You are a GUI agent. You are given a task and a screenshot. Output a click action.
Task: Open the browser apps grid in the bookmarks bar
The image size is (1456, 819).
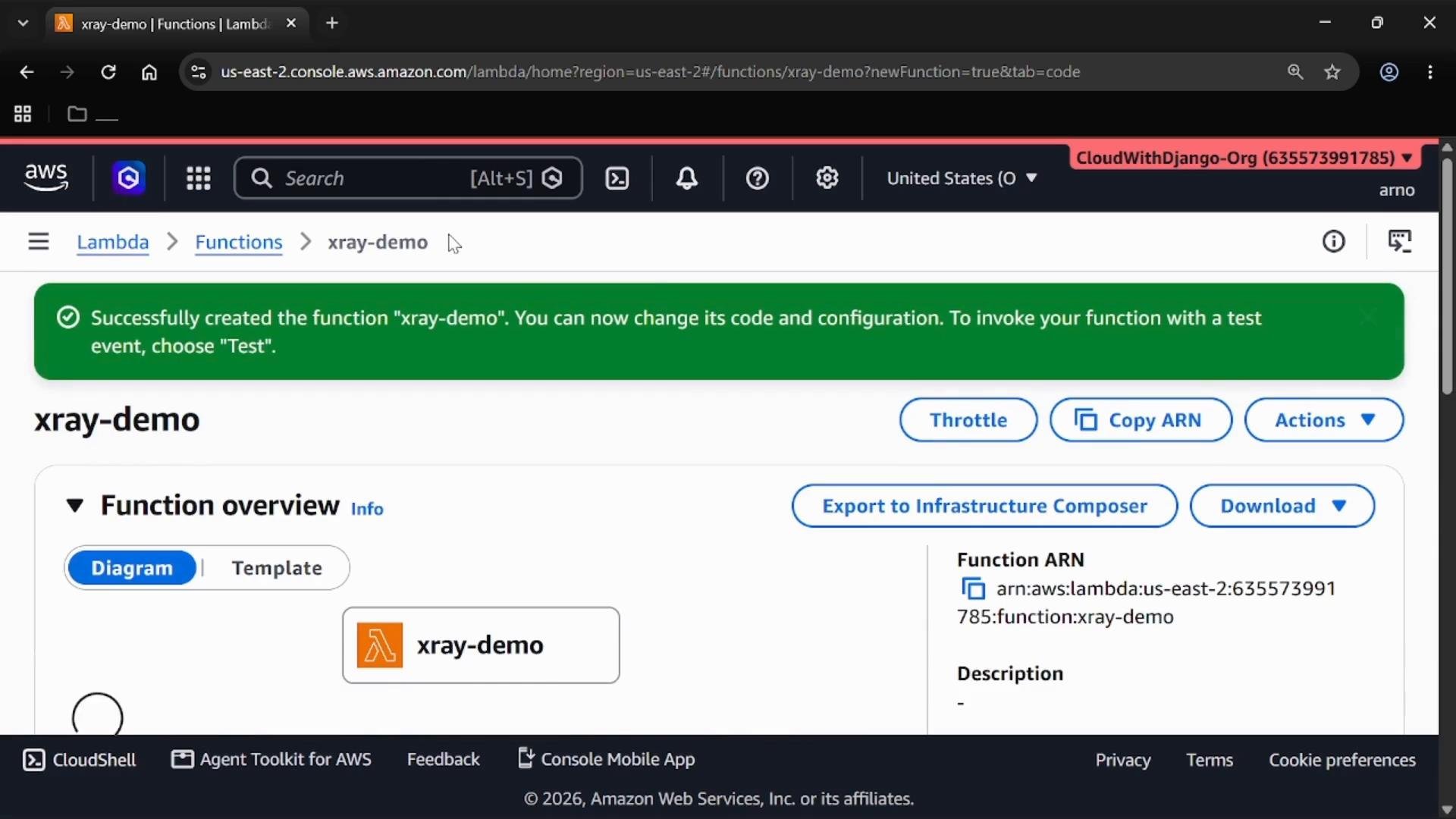click(23, 114)
